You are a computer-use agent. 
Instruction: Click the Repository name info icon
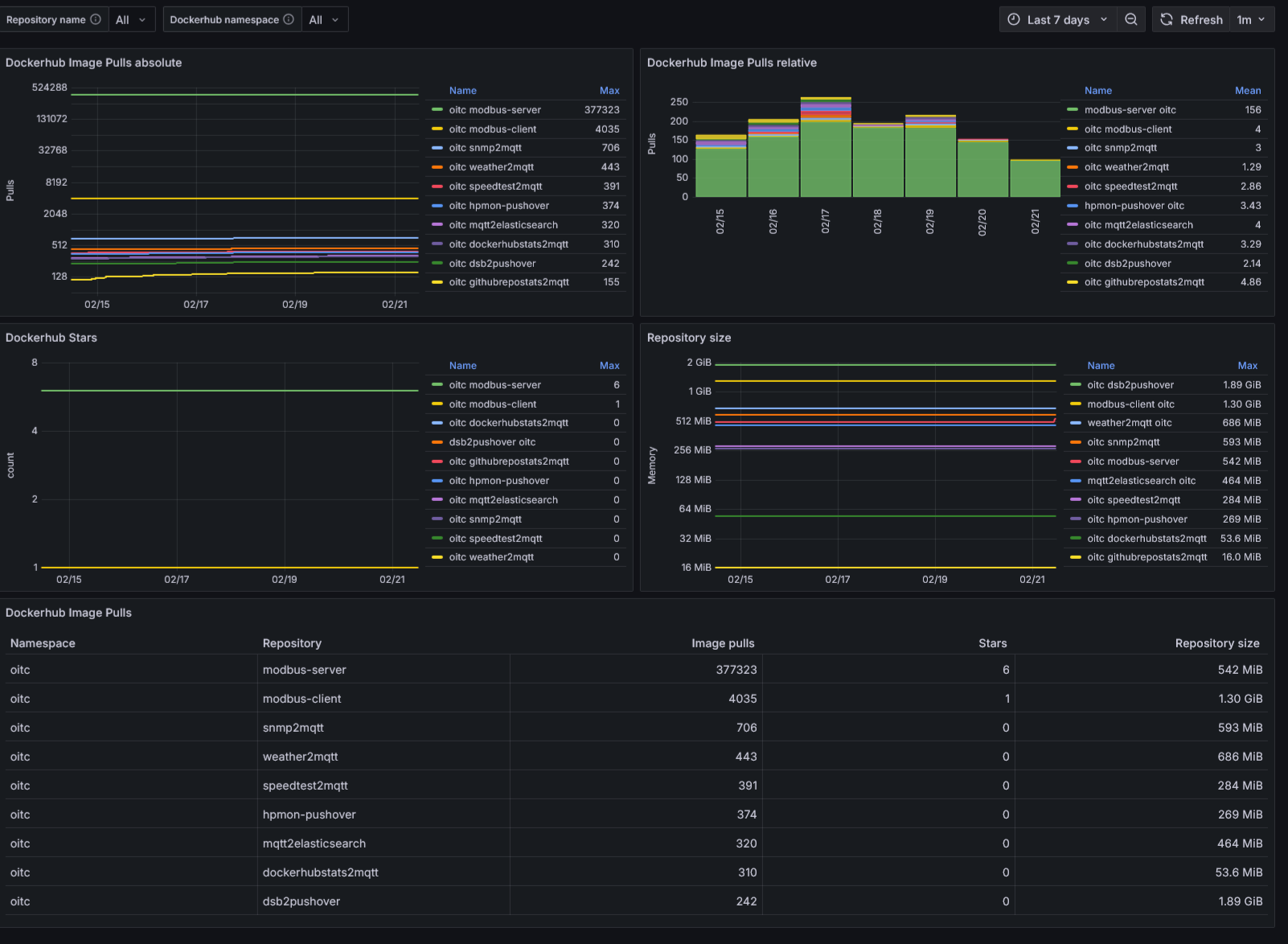pos(96,19)
